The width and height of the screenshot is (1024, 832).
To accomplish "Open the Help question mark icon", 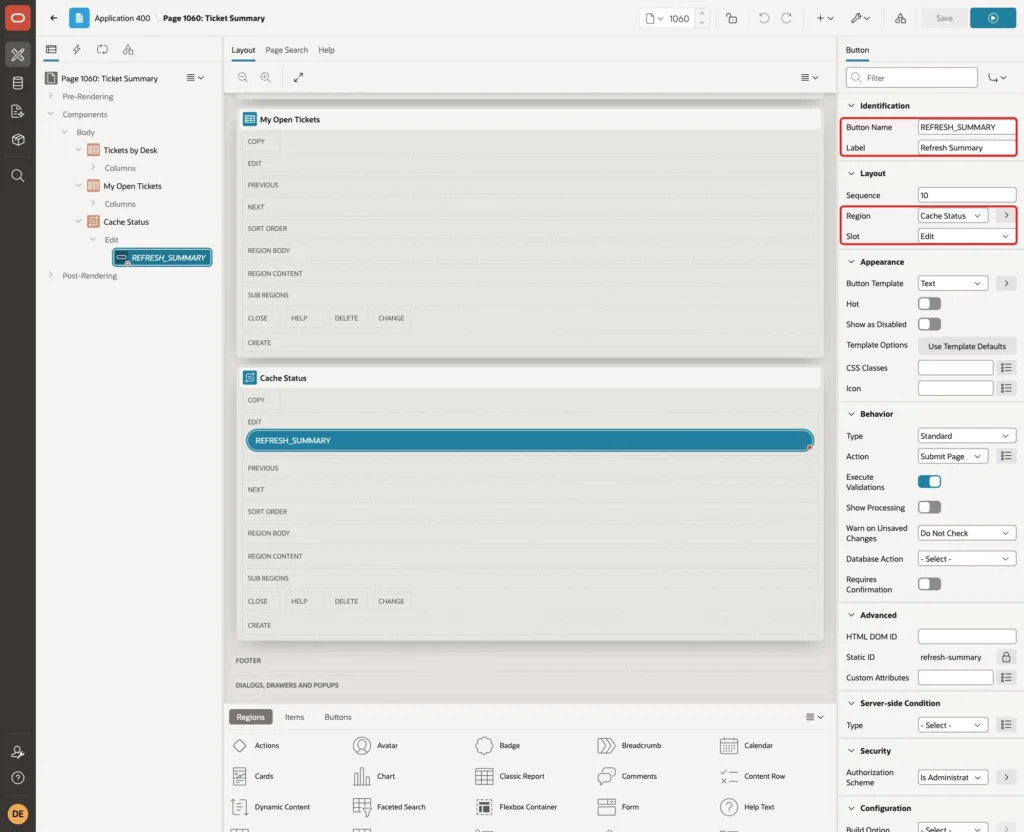I will pyautogui.click(x=18, y=778).
